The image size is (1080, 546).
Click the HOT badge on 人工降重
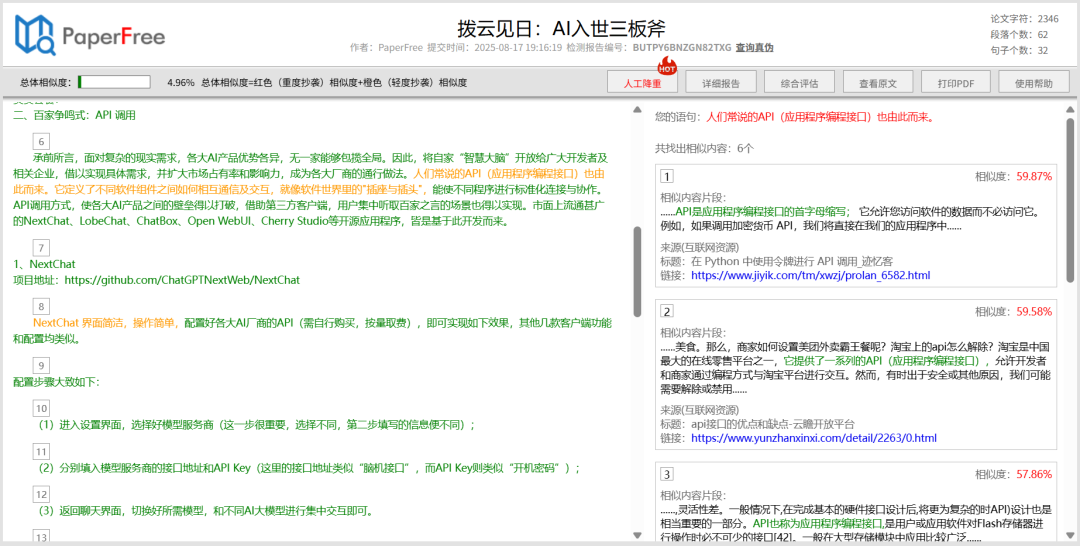pos(667,69)
